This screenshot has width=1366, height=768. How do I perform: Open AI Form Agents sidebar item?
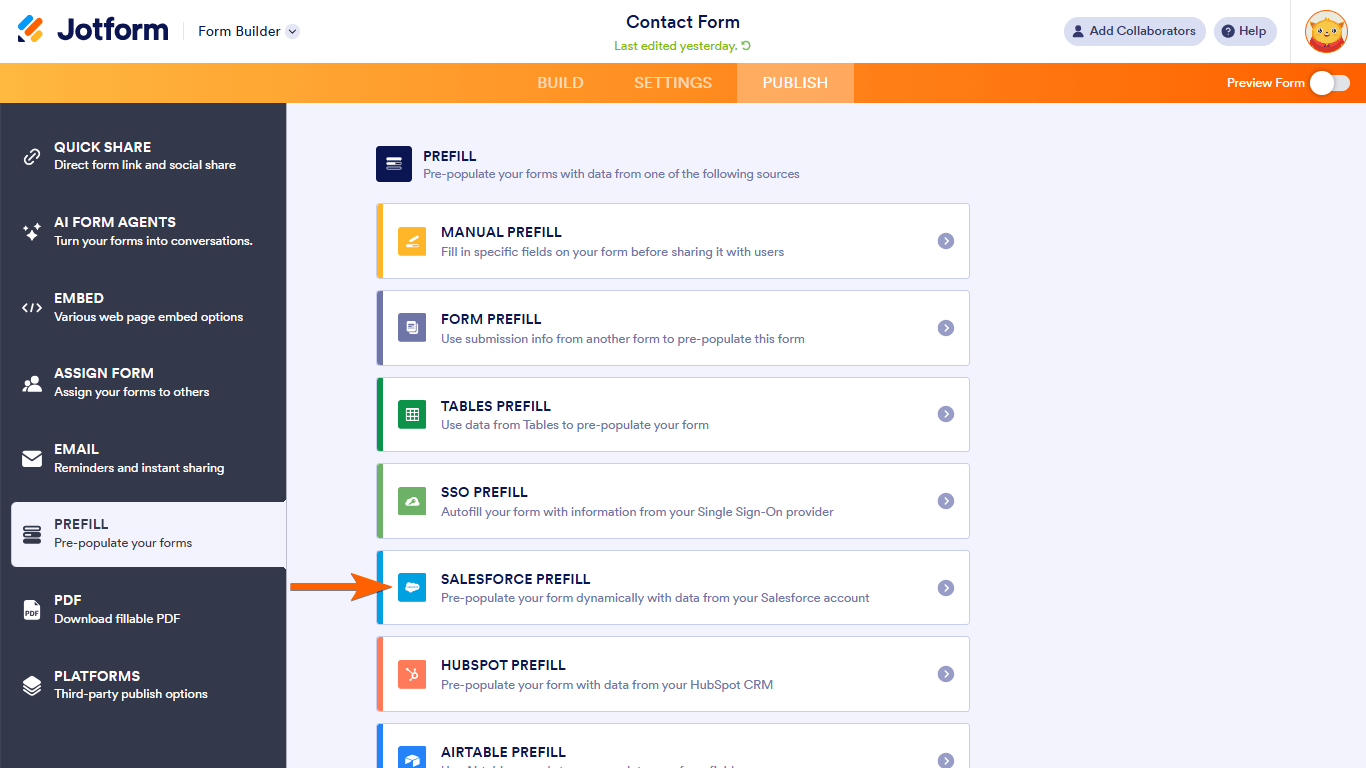(x=145, y=231)
